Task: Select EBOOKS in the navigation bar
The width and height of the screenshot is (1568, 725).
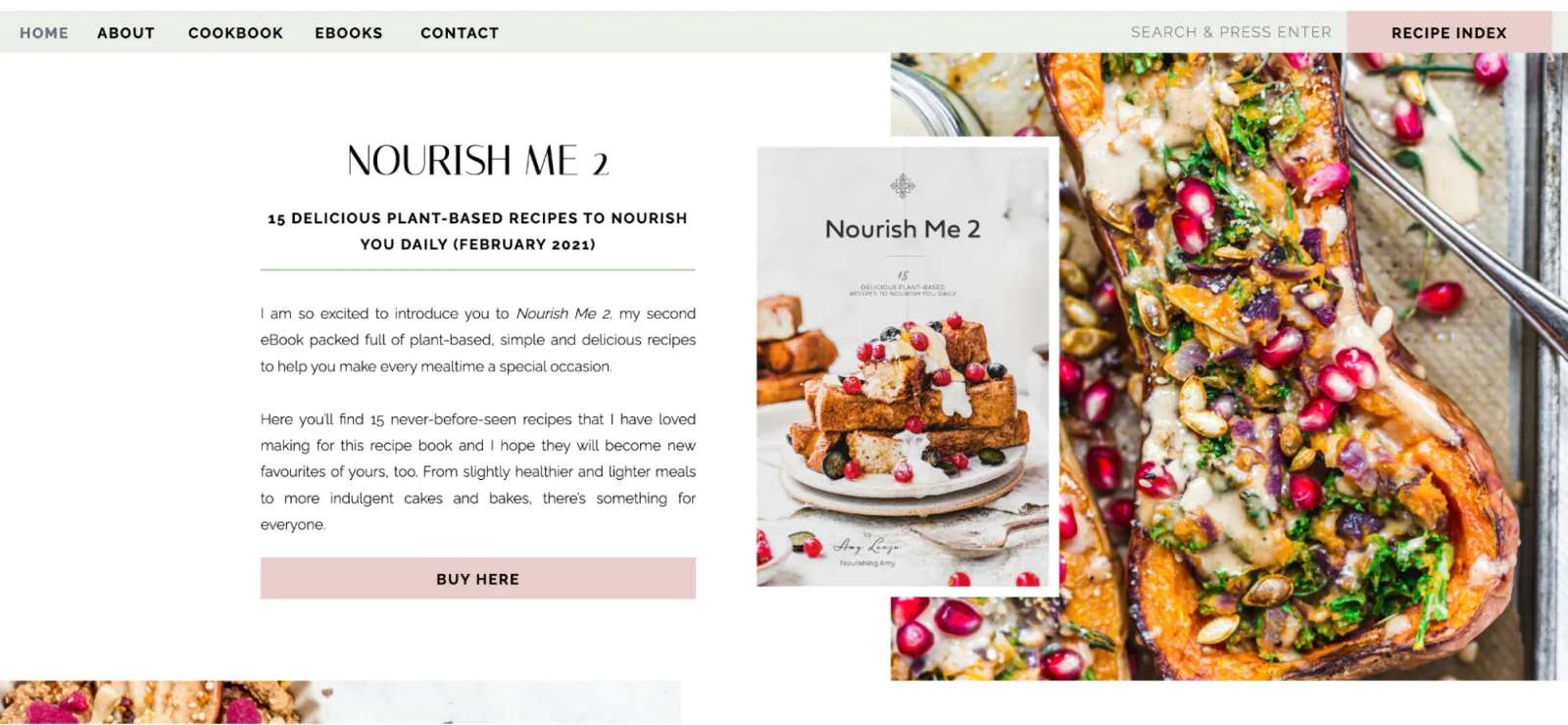Action: click(349, 33)
